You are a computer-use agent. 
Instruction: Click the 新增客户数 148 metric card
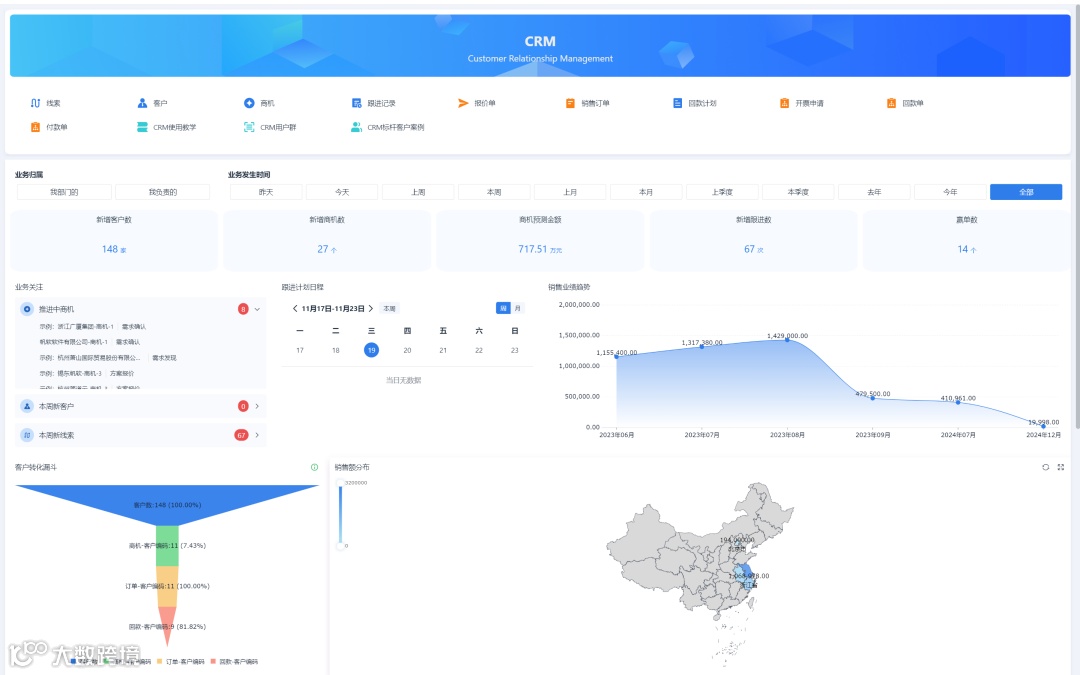coord(114,240)
